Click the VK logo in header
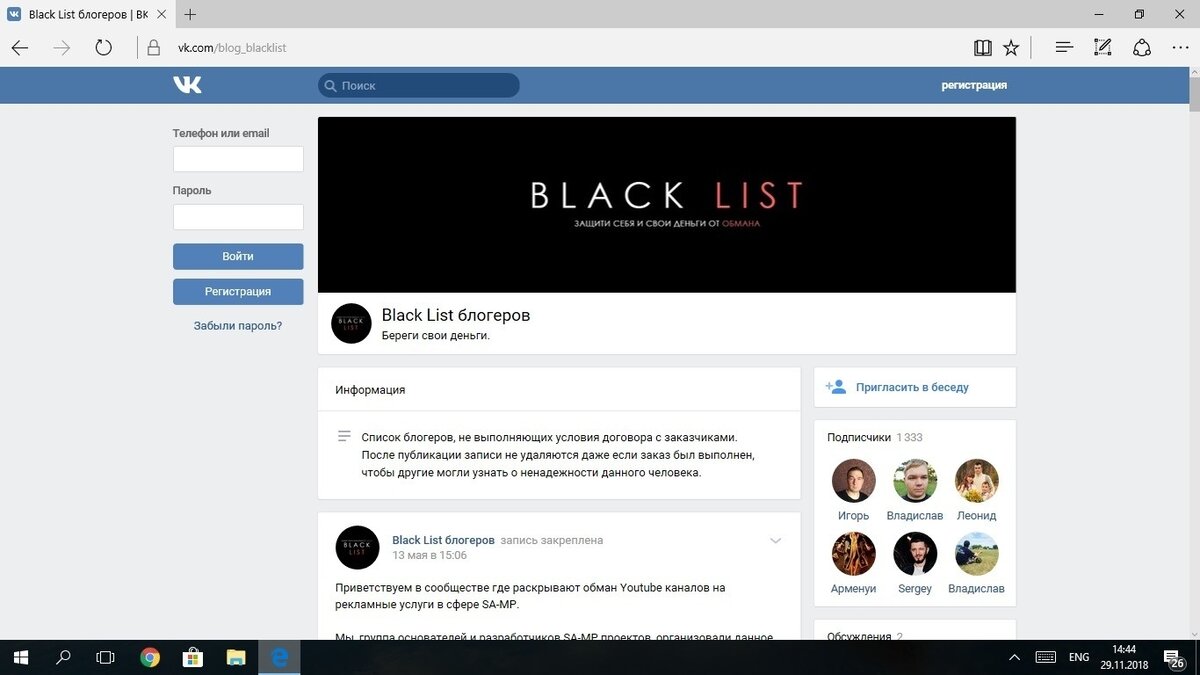Screen dimensions: 1200x675 tap(187, 85)
